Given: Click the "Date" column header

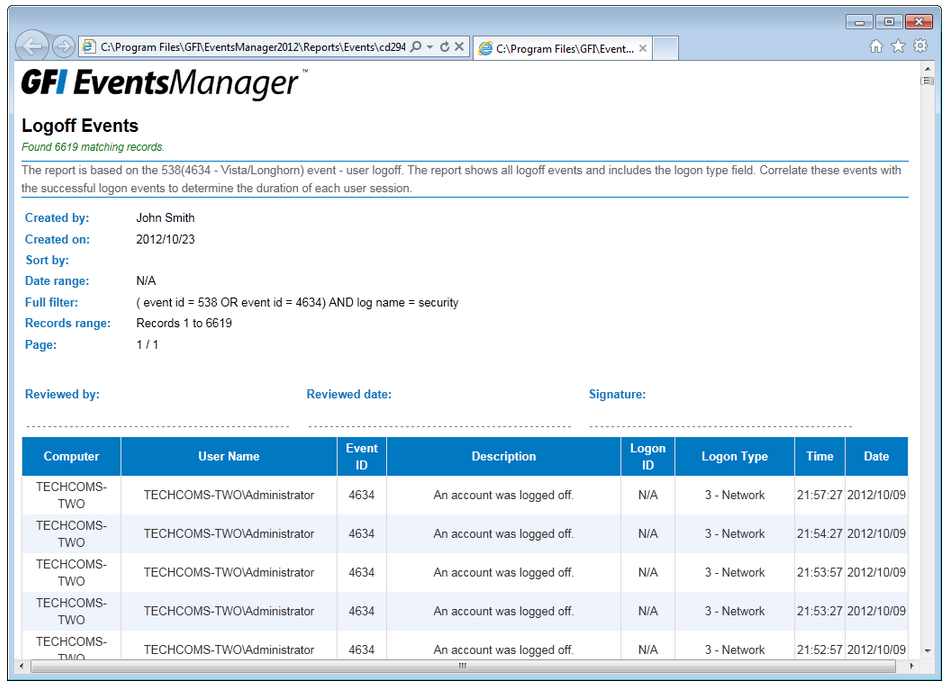Looking at the screenshot, I should [876, 456].
